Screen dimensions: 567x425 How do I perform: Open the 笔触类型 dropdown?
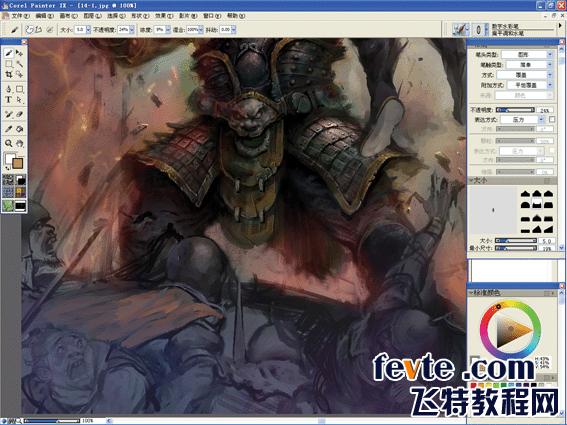(529, 65)
